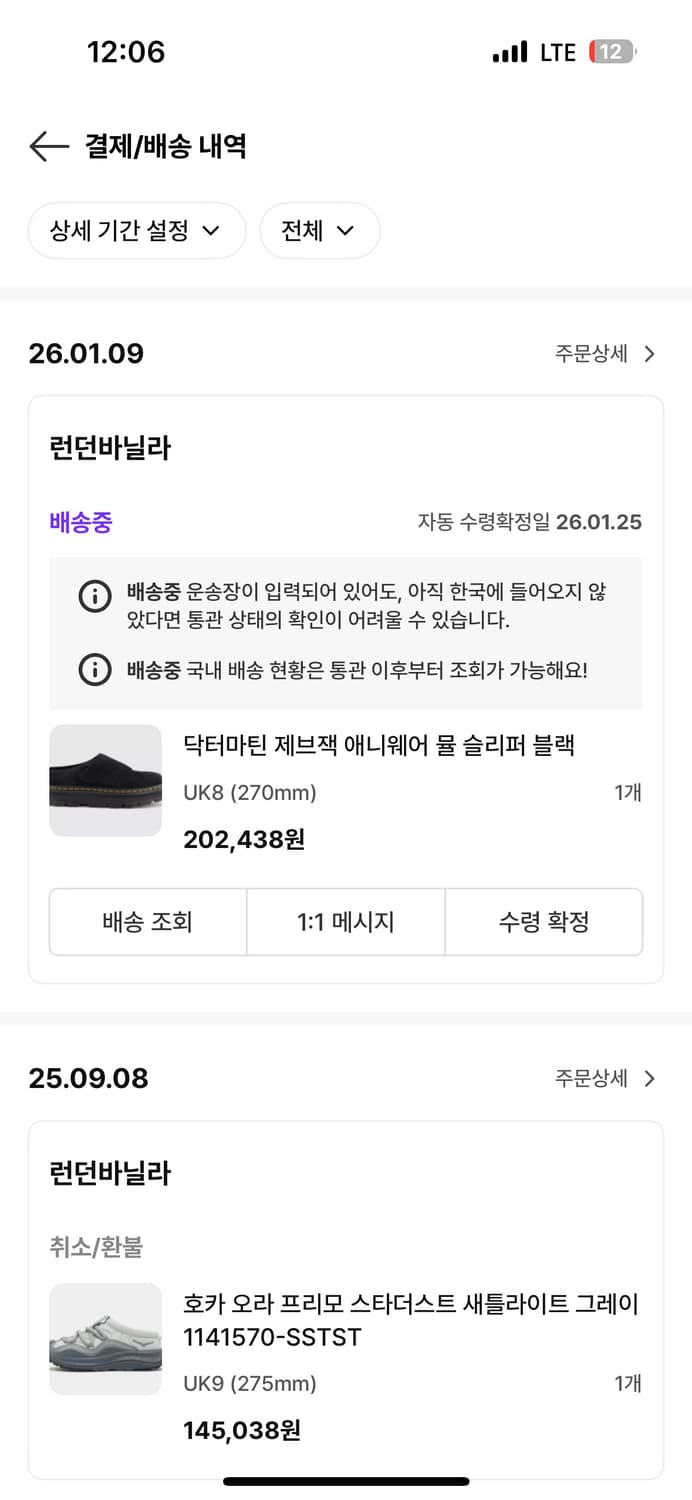This screenshot has width=692, height=1500.
Task: Tap the 수령 확정 button
Action: click(544, 922)
